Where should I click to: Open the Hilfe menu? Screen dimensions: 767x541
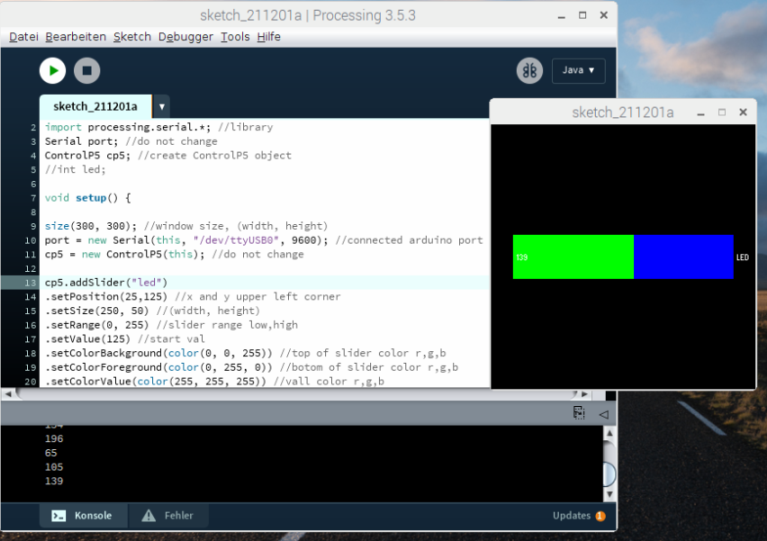point(269,36)
